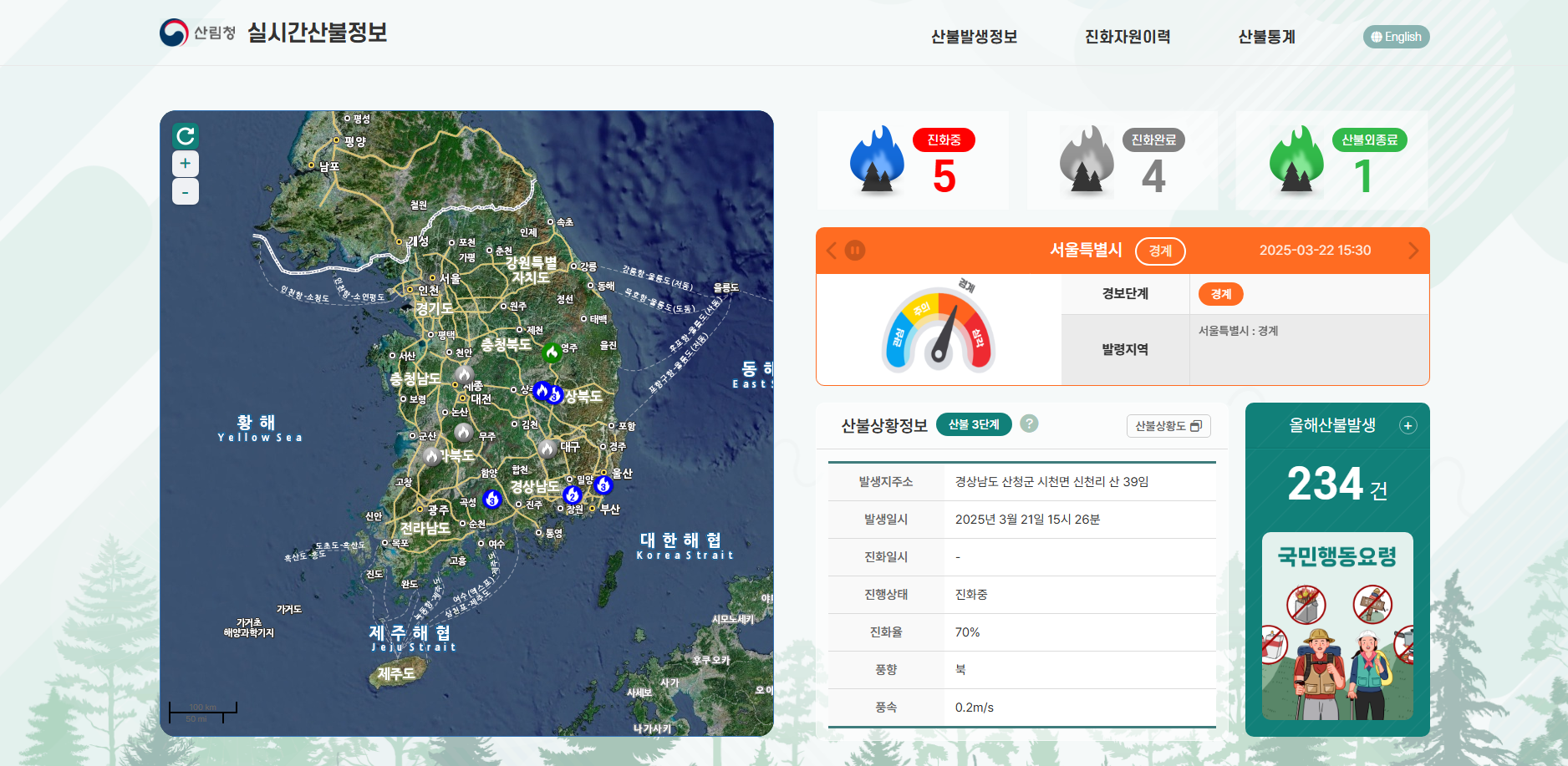Select the unnumbered blue fire marker beside 상주
Viewport: 1568px width, 766px height.
[x=542, y=390]
